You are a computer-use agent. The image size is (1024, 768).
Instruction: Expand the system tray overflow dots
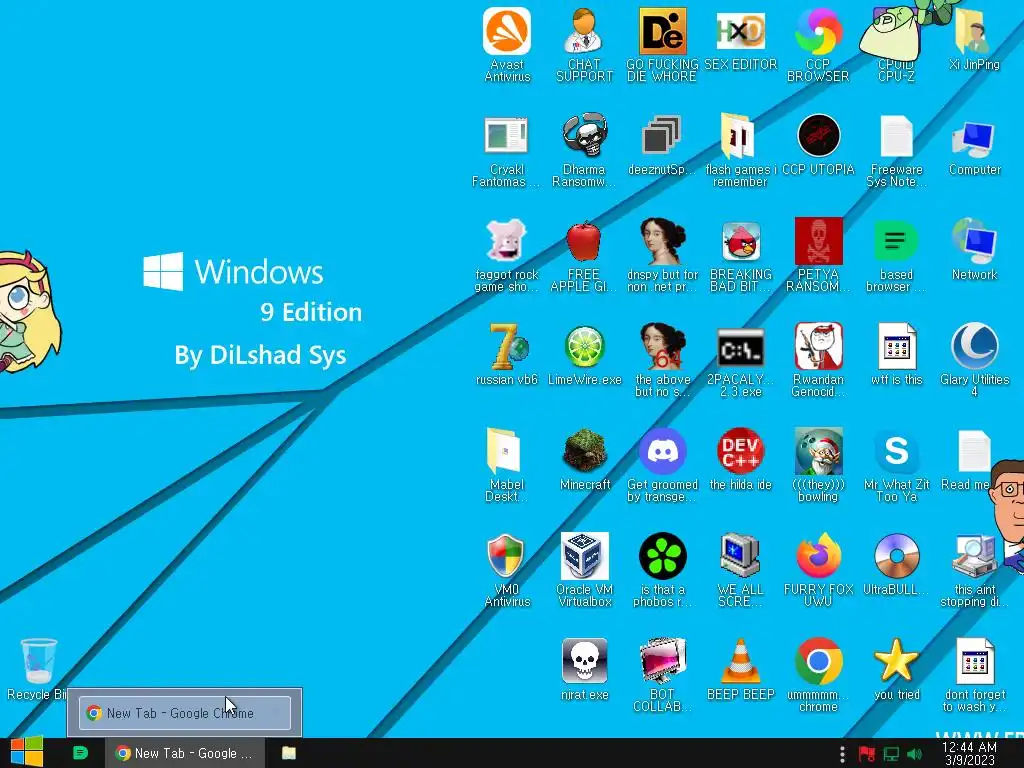pos(842,754)
